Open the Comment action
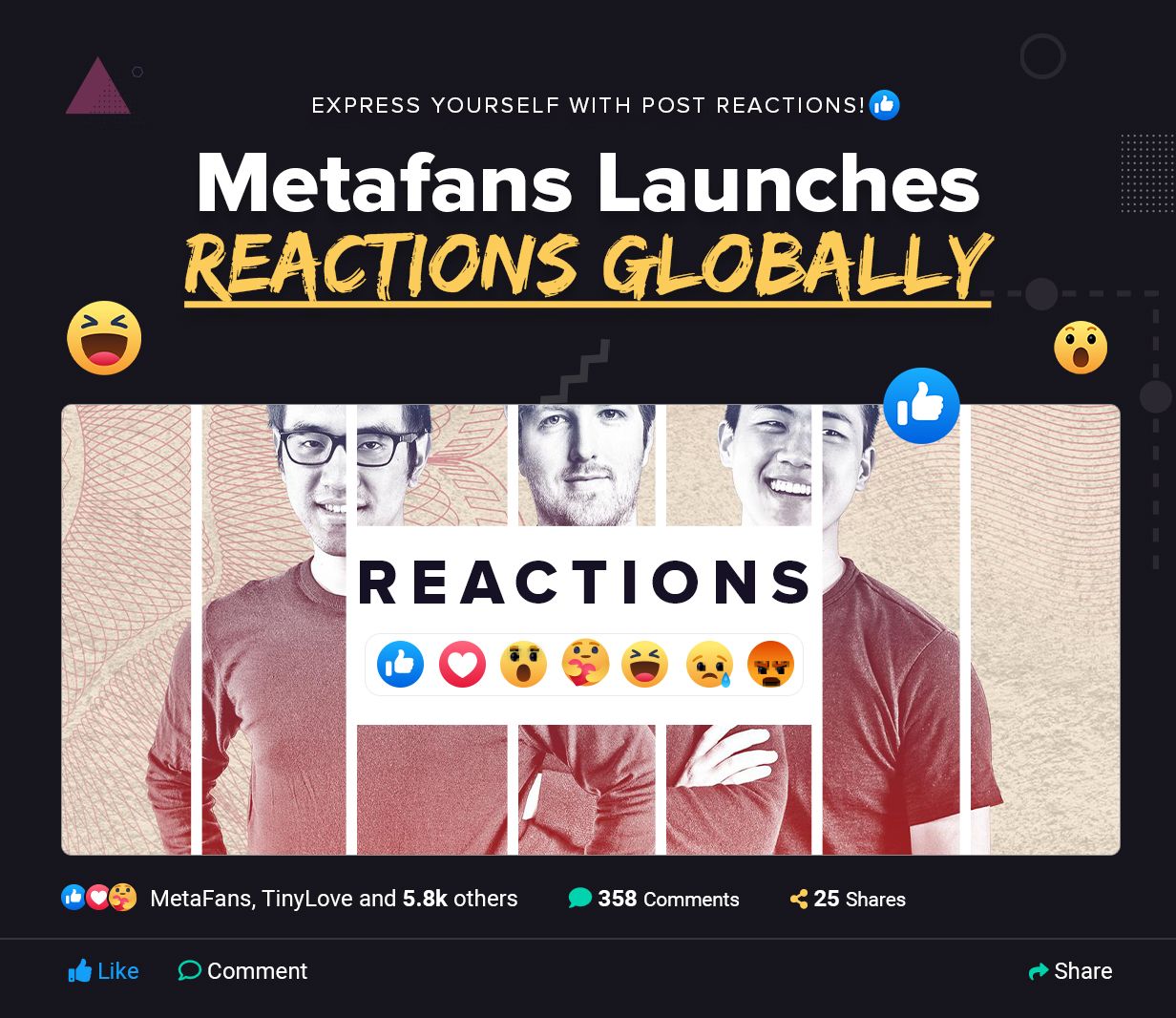 [242, 970]
